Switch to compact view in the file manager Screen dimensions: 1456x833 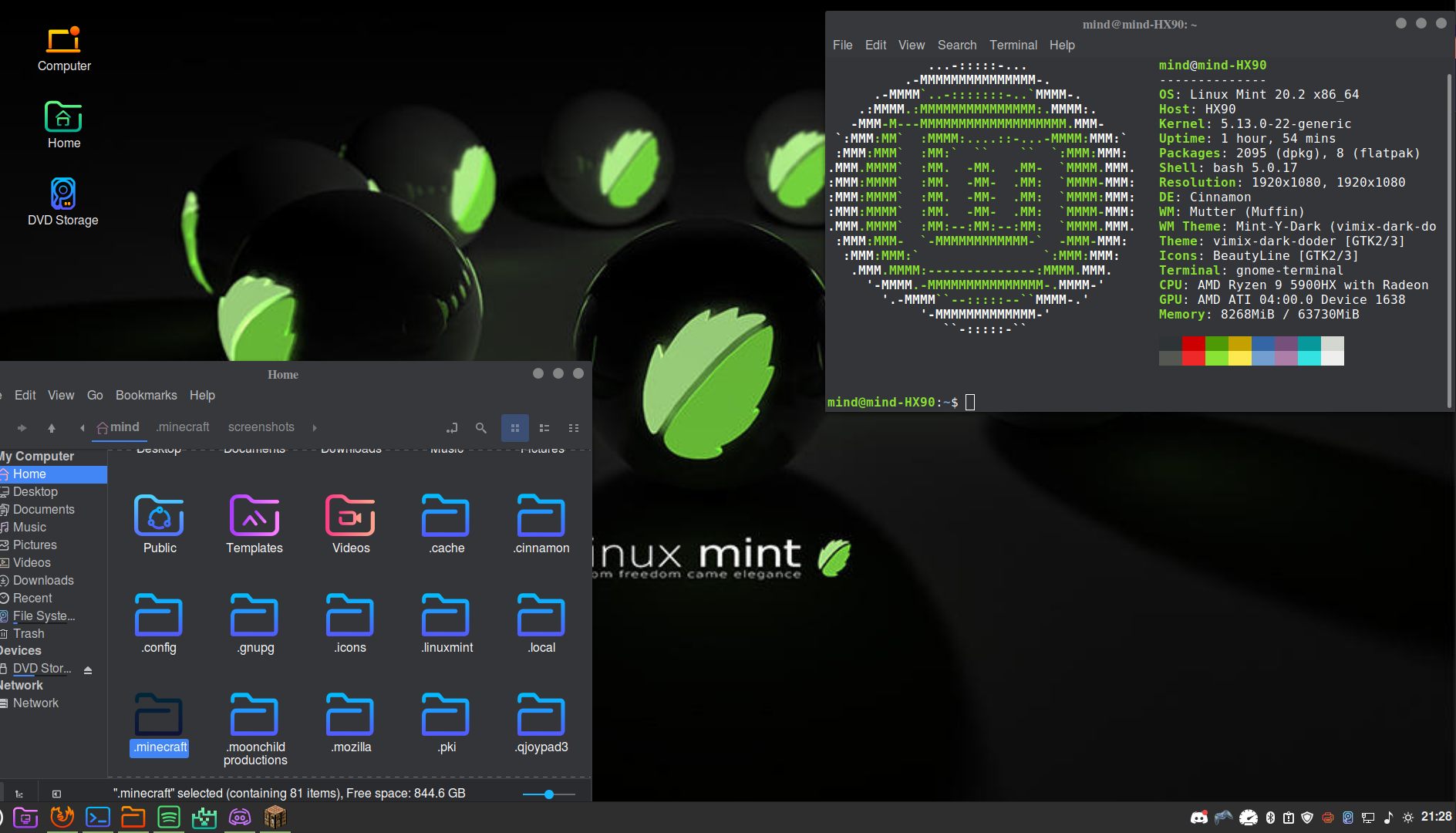coord(573,428)
